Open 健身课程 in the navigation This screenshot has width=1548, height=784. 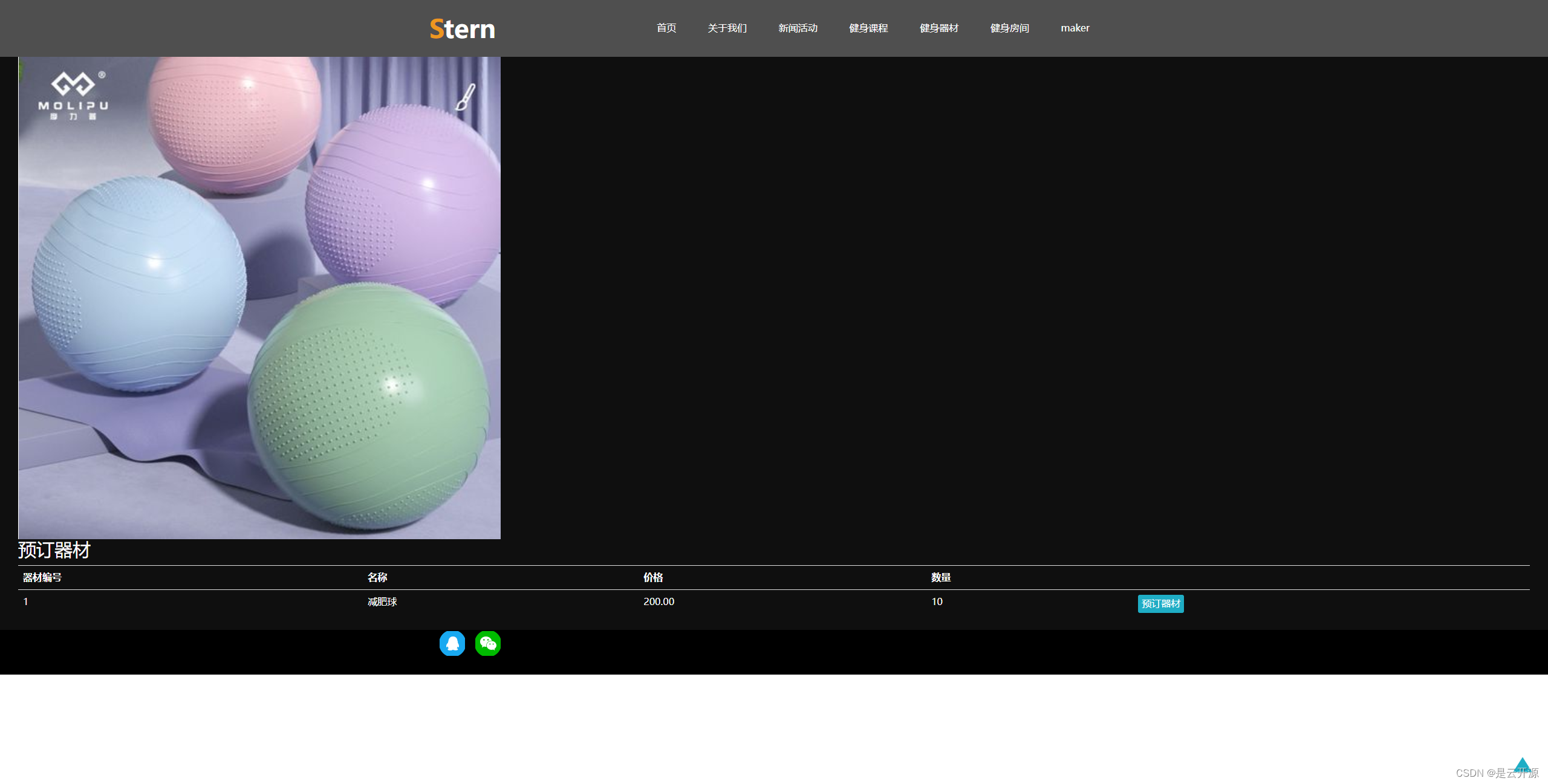pyautogui.click(x=868, y=28)
